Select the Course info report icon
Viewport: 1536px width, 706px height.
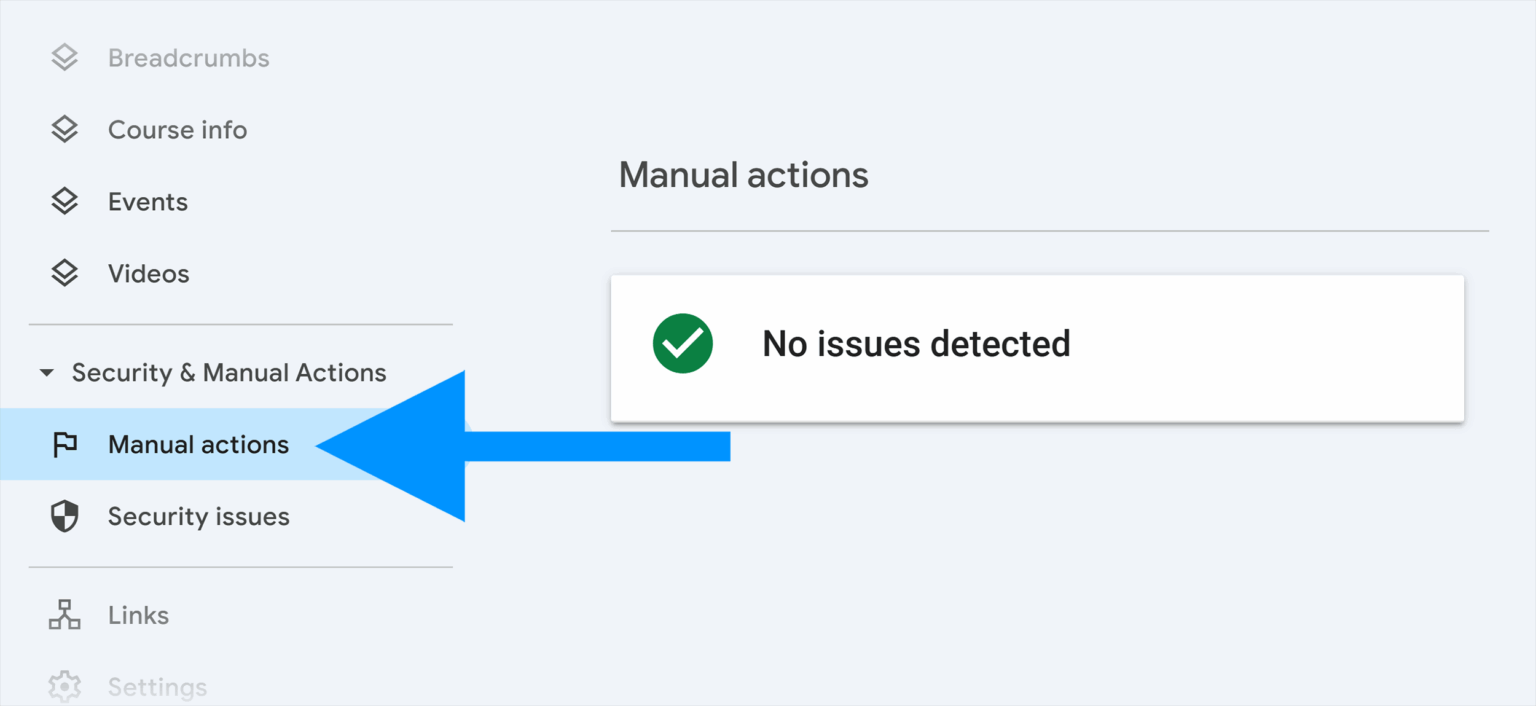click(x=63, y=129)
